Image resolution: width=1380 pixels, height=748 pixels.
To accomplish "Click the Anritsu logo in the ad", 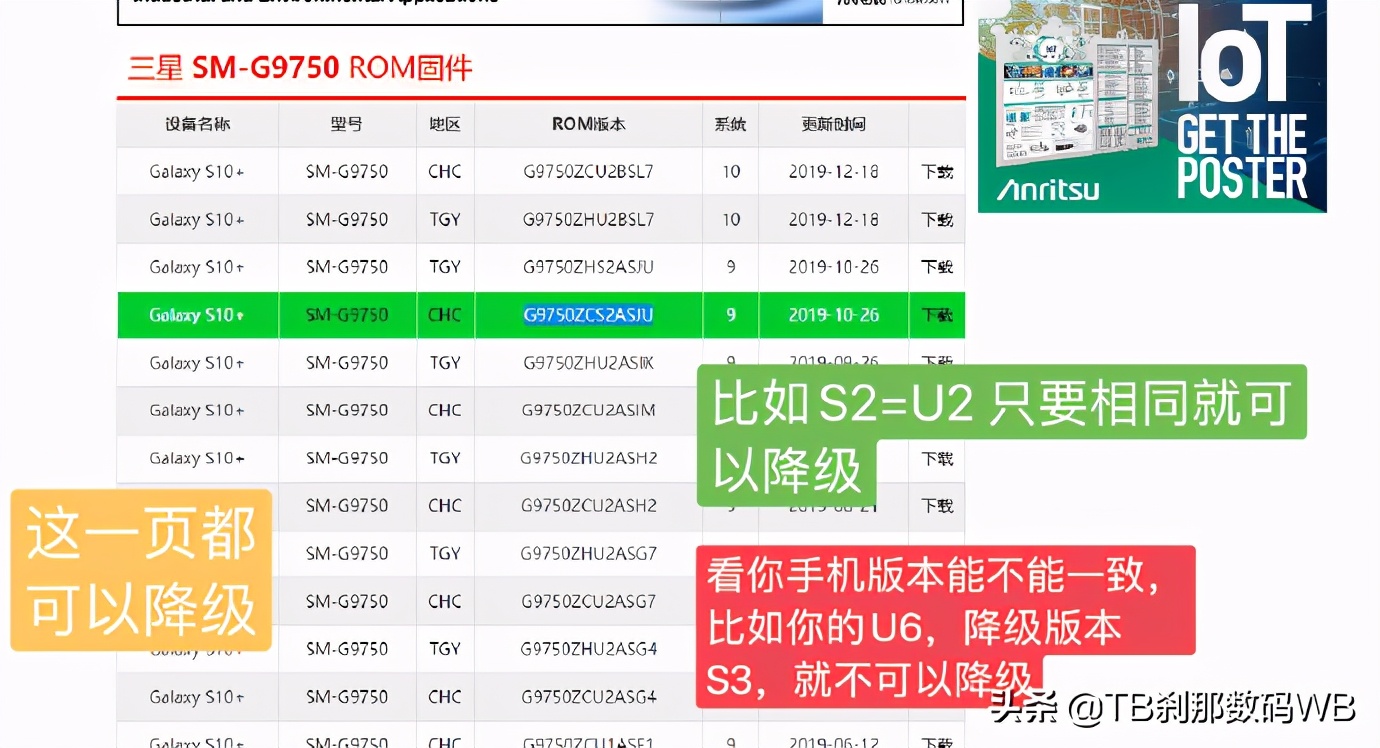I will (x=1049, y=186).
